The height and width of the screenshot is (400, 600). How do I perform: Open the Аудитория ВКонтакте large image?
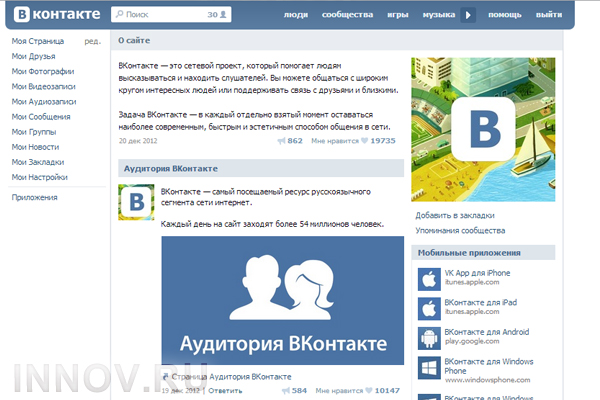pyautogui.click(x=283, y=301)
